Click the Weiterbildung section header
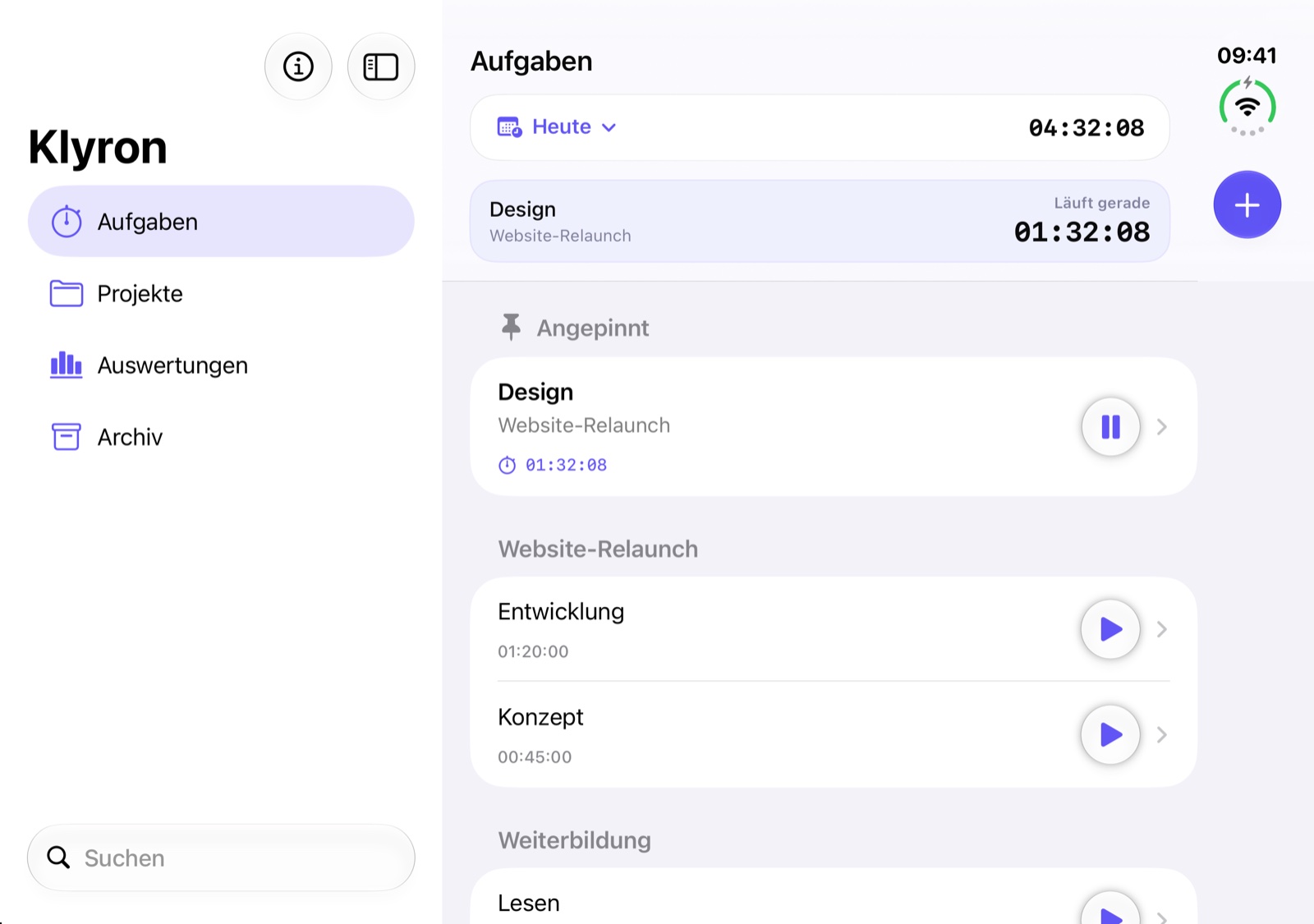Viewport: 1314px width, 924px height. coord(574,840)
